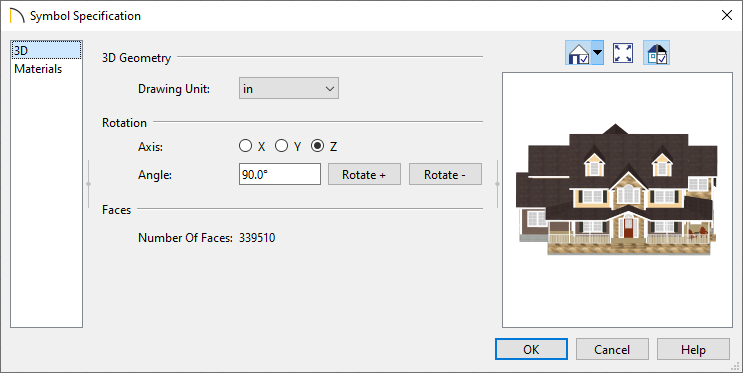Open the Drawing Unit dropdown

click(x=289, y=88)
